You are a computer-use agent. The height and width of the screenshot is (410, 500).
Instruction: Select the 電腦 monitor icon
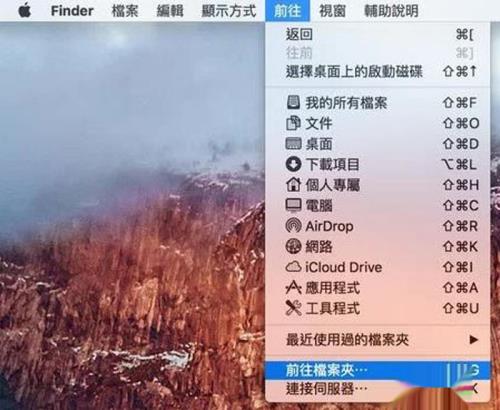tap(293, 205)
